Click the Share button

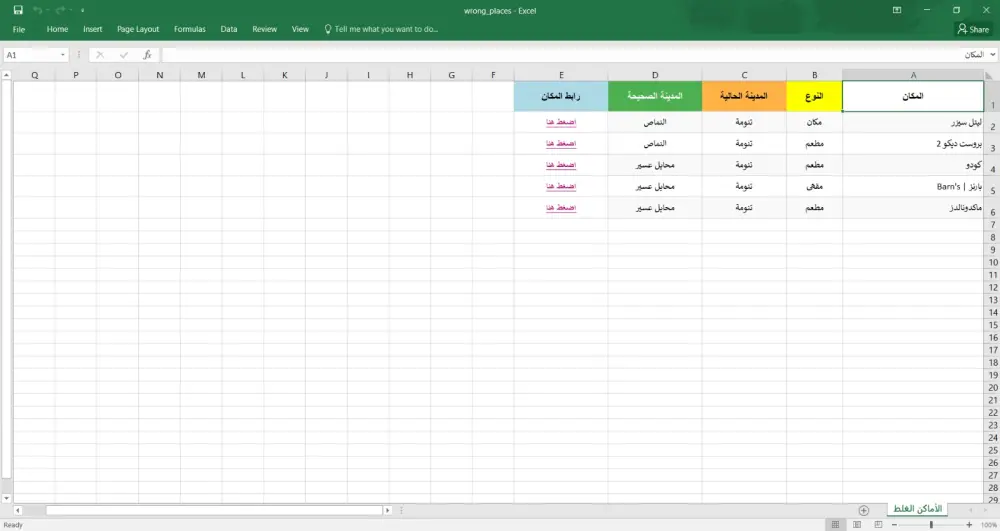click(973, 29)
